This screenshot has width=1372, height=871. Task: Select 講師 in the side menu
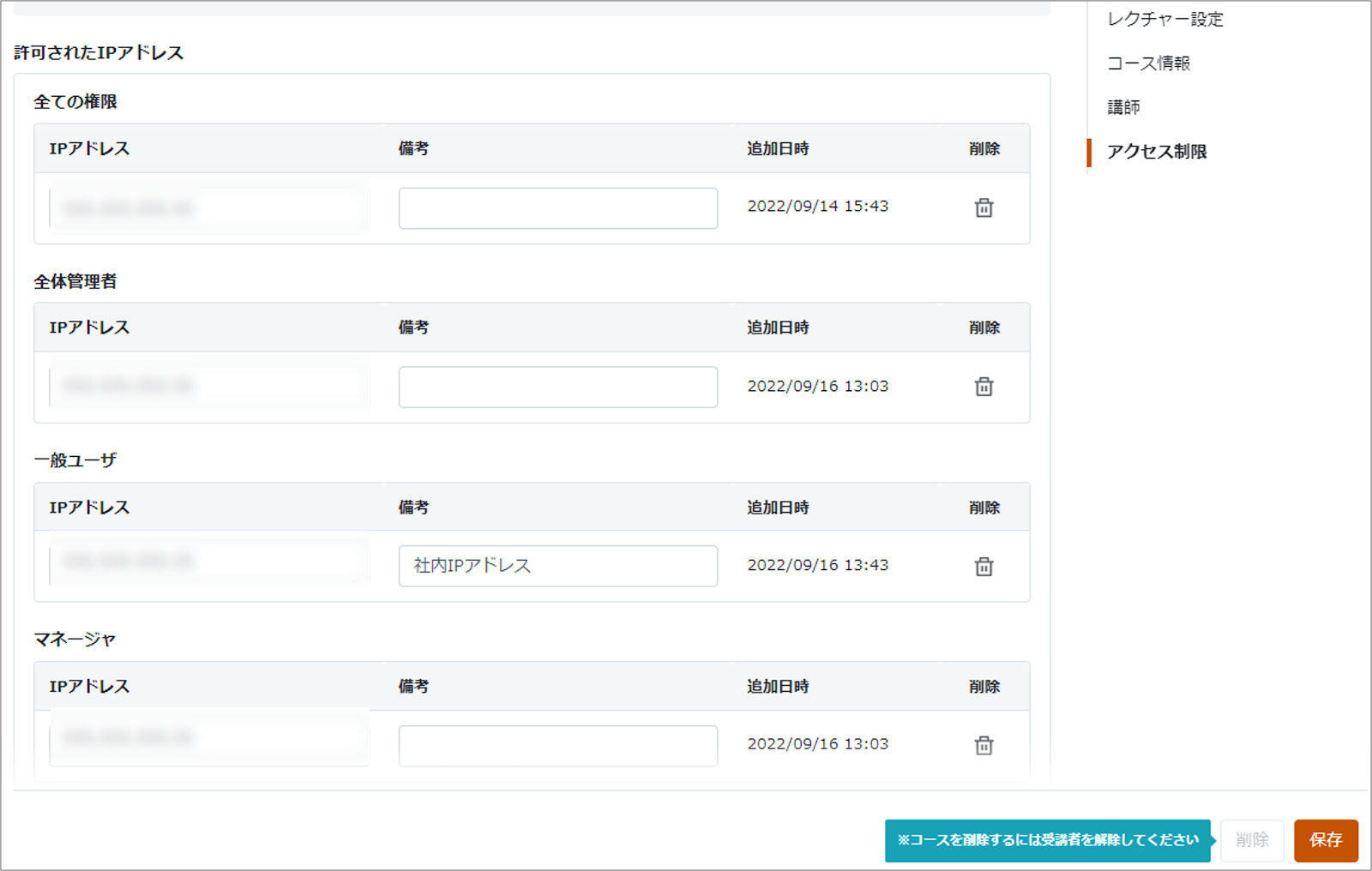(x=1123, y=107)
